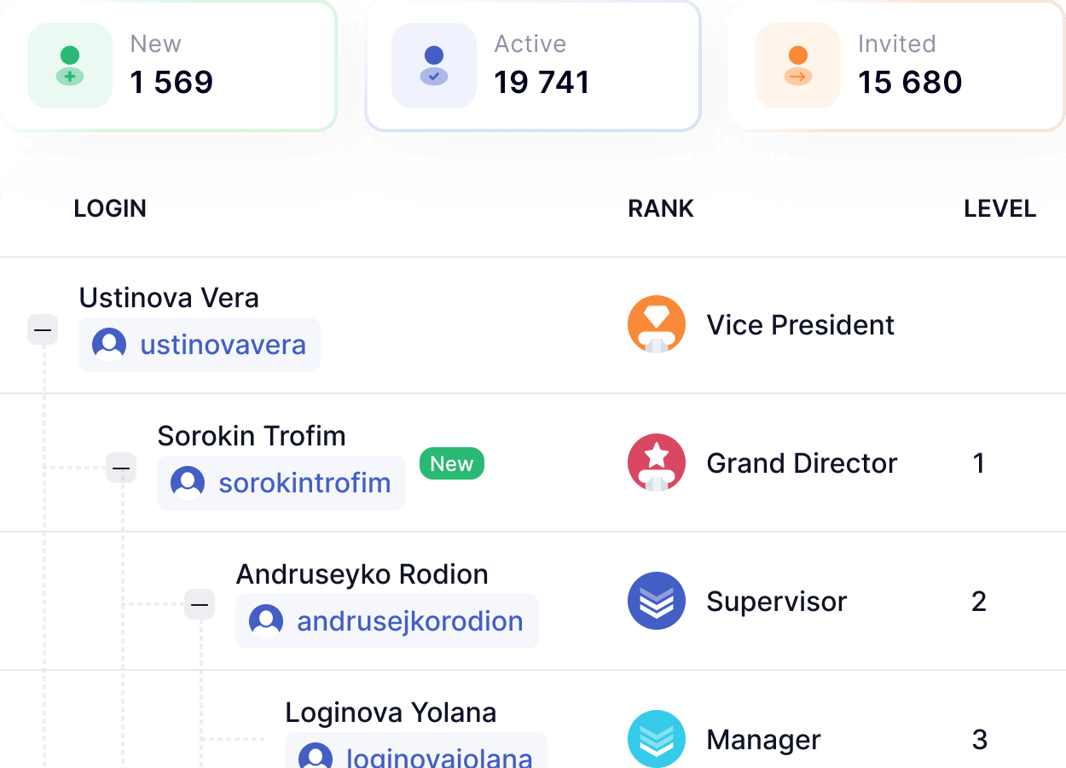The width and height of the screenshot is (1066, 768).
Task: Collapse the Sorokin Trofim tree node
Action: pos(121,468)
